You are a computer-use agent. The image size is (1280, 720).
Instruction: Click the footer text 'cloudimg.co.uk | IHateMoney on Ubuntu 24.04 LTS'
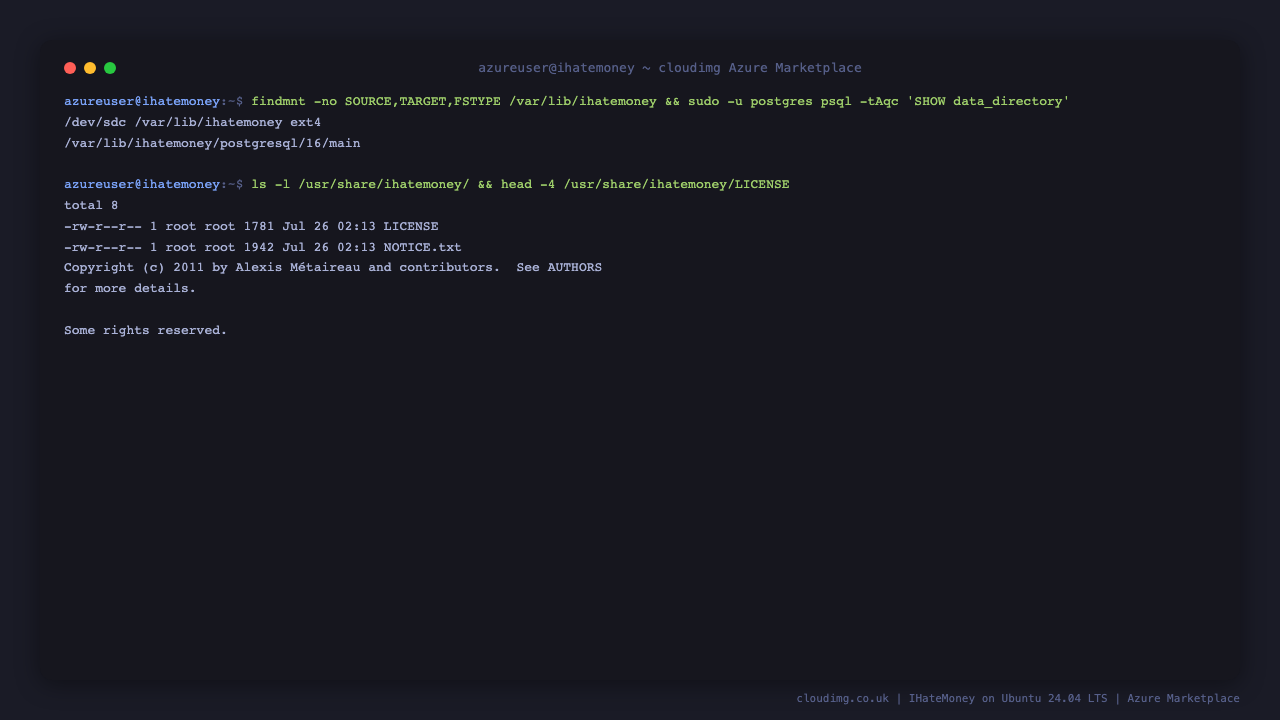tap(952, 698)
